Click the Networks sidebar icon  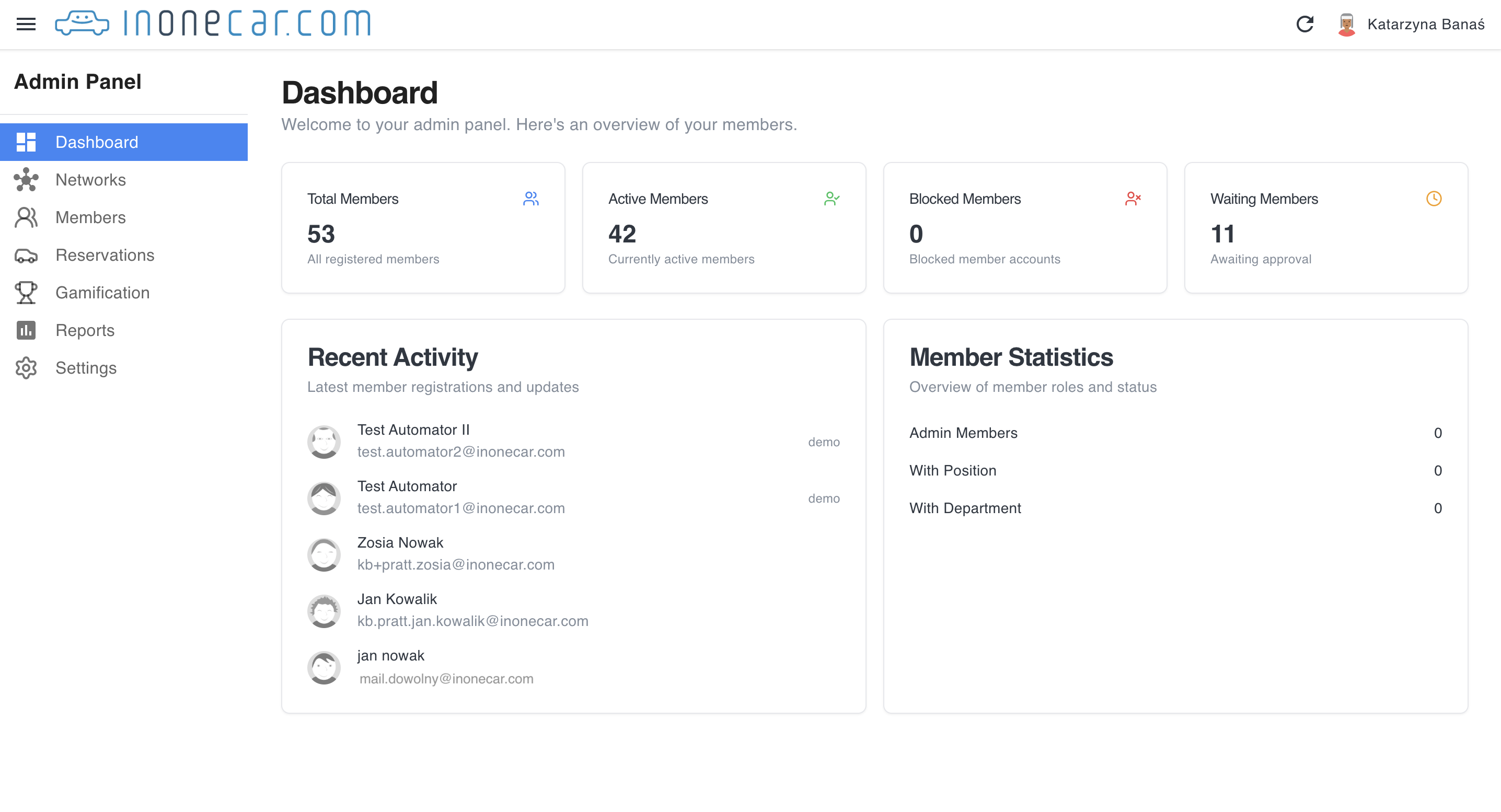(x=26, y=179)
